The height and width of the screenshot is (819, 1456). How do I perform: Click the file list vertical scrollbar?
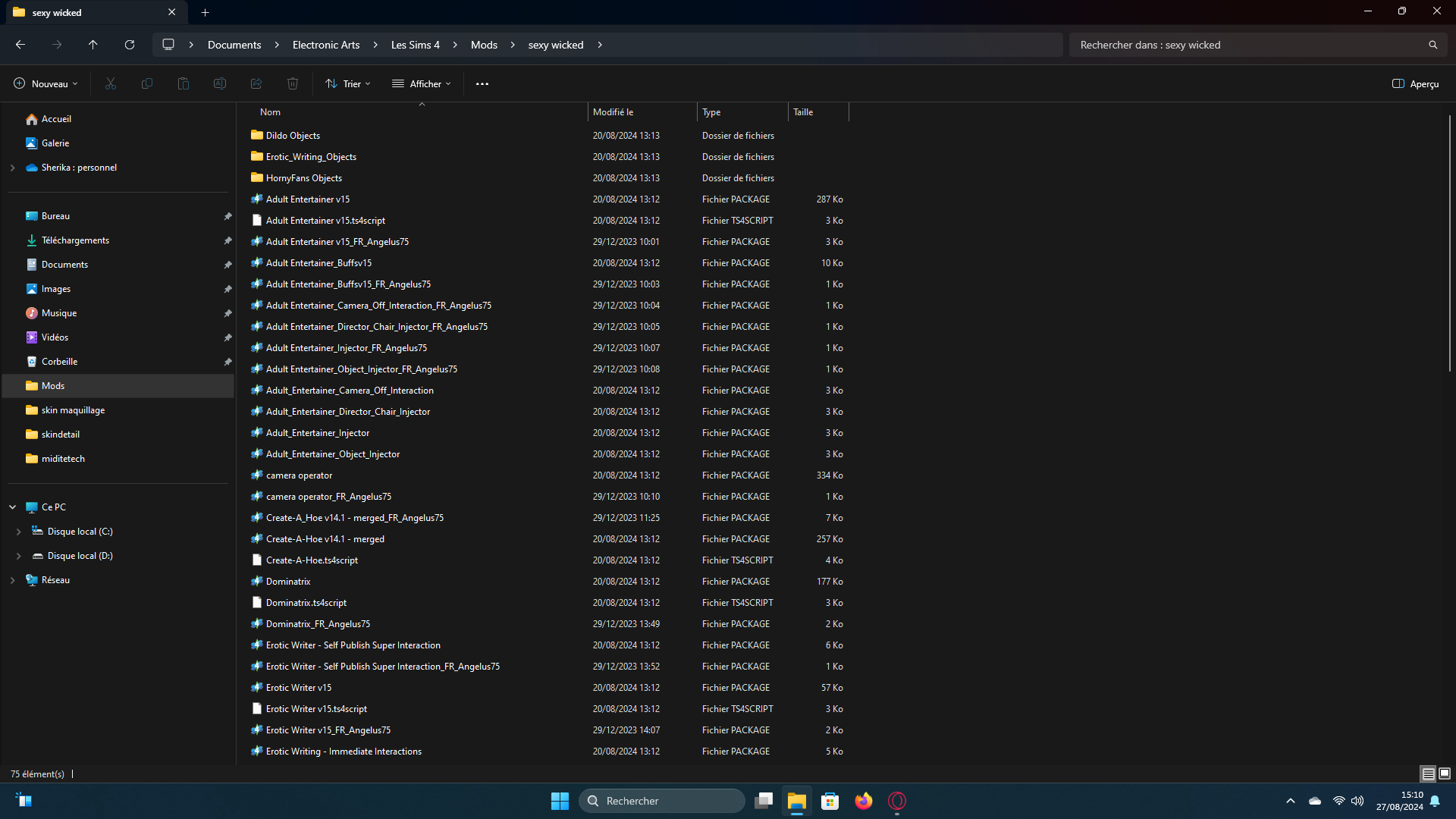[1449, 243]
